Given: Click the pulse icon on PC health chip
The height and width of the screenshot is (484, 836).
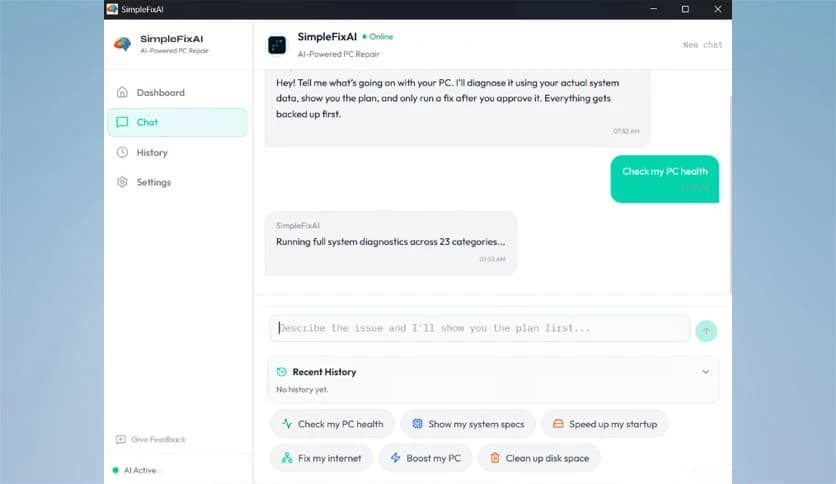Looking at the screenshot, I should click(287, 424).
